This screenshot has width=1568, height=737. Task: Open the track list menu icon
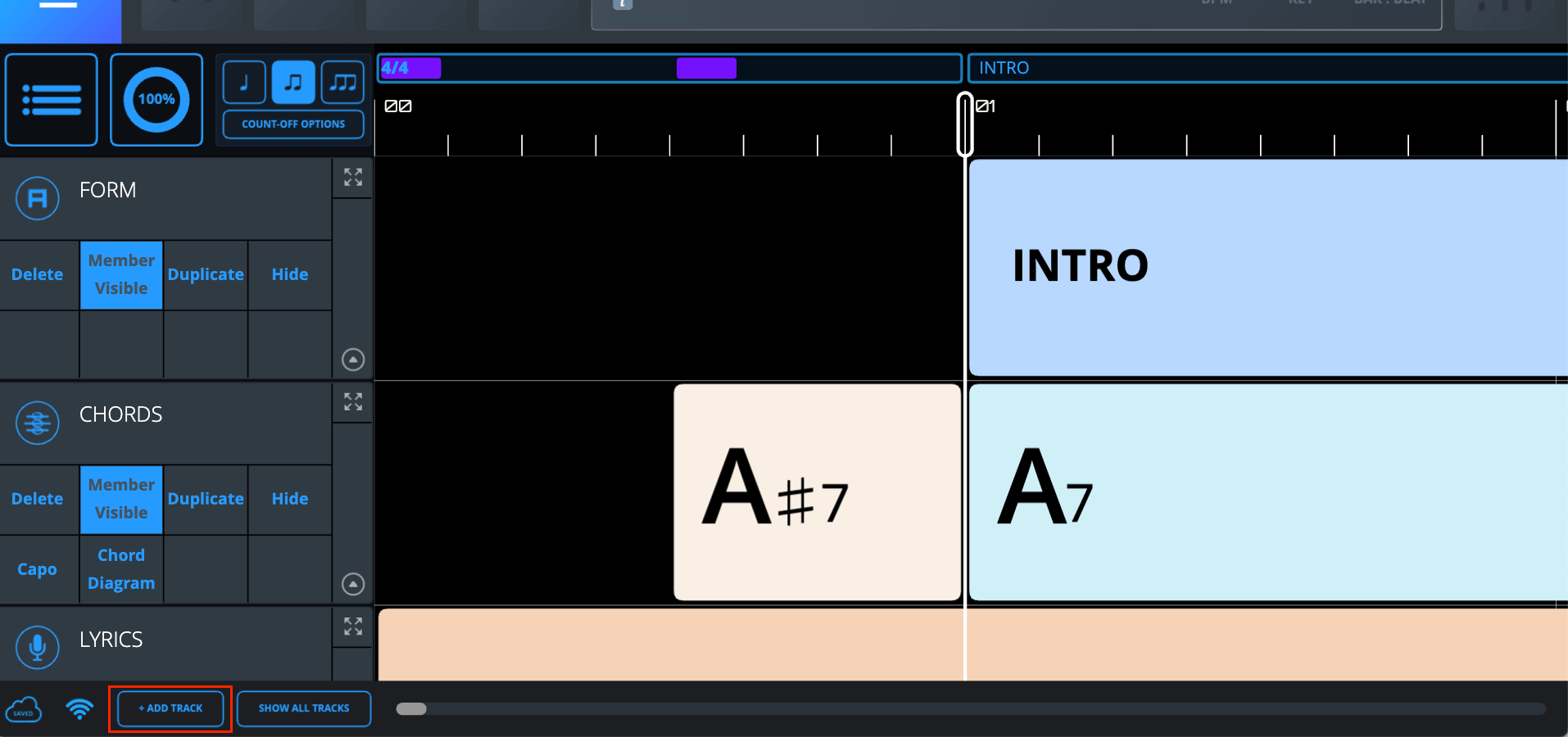pos(52,100)
